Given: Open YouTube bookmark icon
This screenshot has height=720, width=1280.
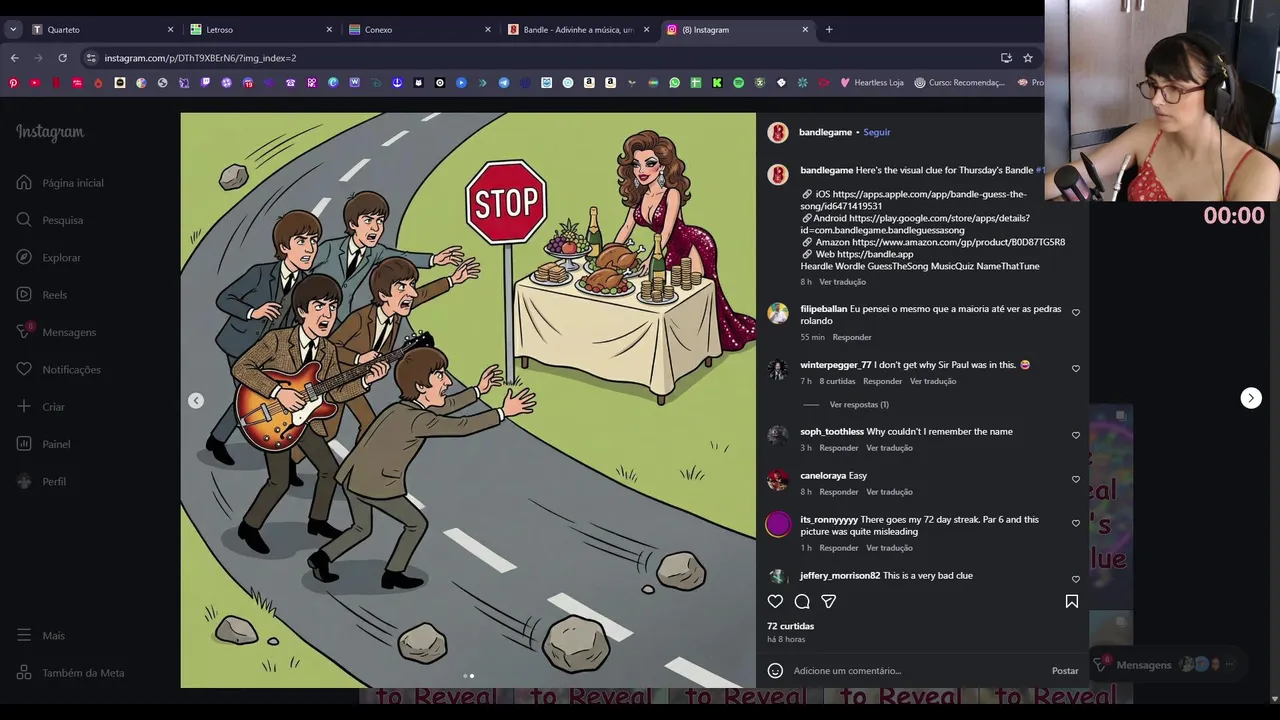Looking at the screenshot, I should (x=34, y=83).
